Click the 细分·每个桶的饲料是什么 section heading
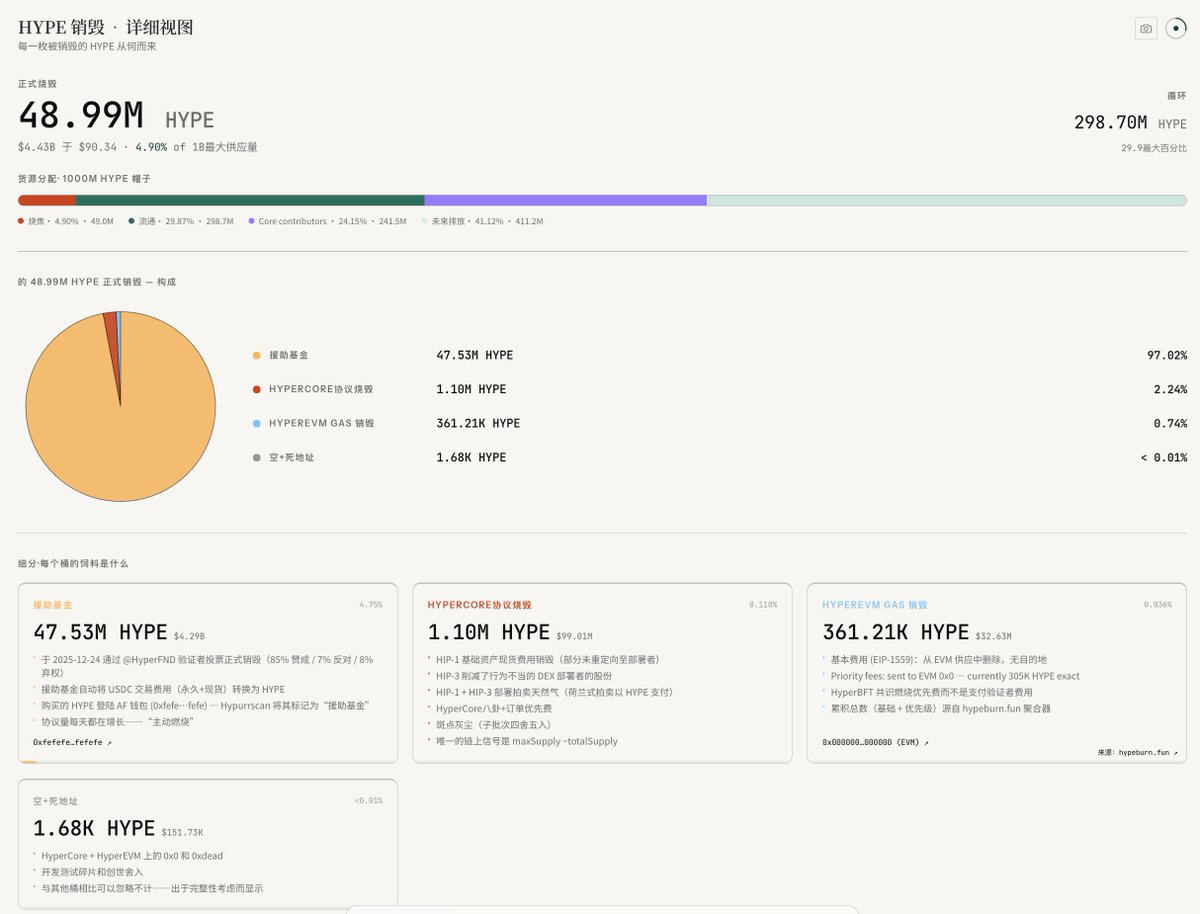 73,563
